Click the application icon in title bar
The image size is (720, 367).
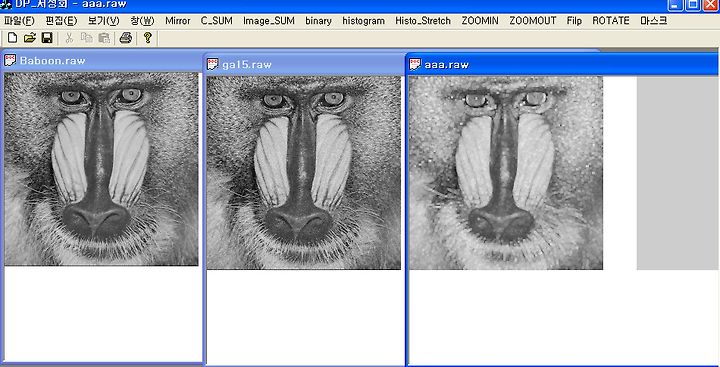(6, 5)
